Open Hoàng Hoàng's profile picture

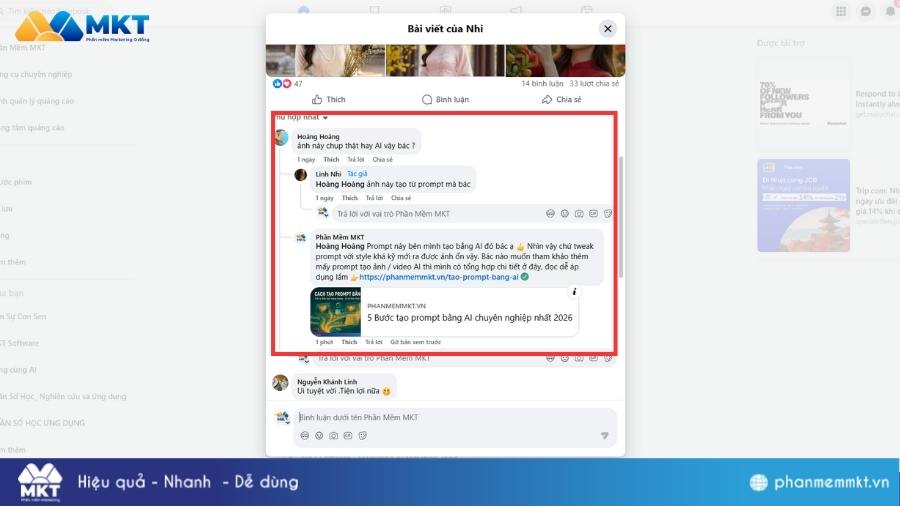click(x=281, y=138)
